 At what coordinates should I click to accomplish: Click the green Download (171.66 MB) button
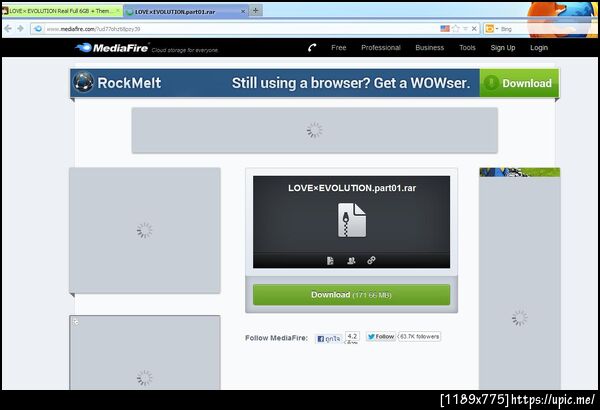[351, 295]
